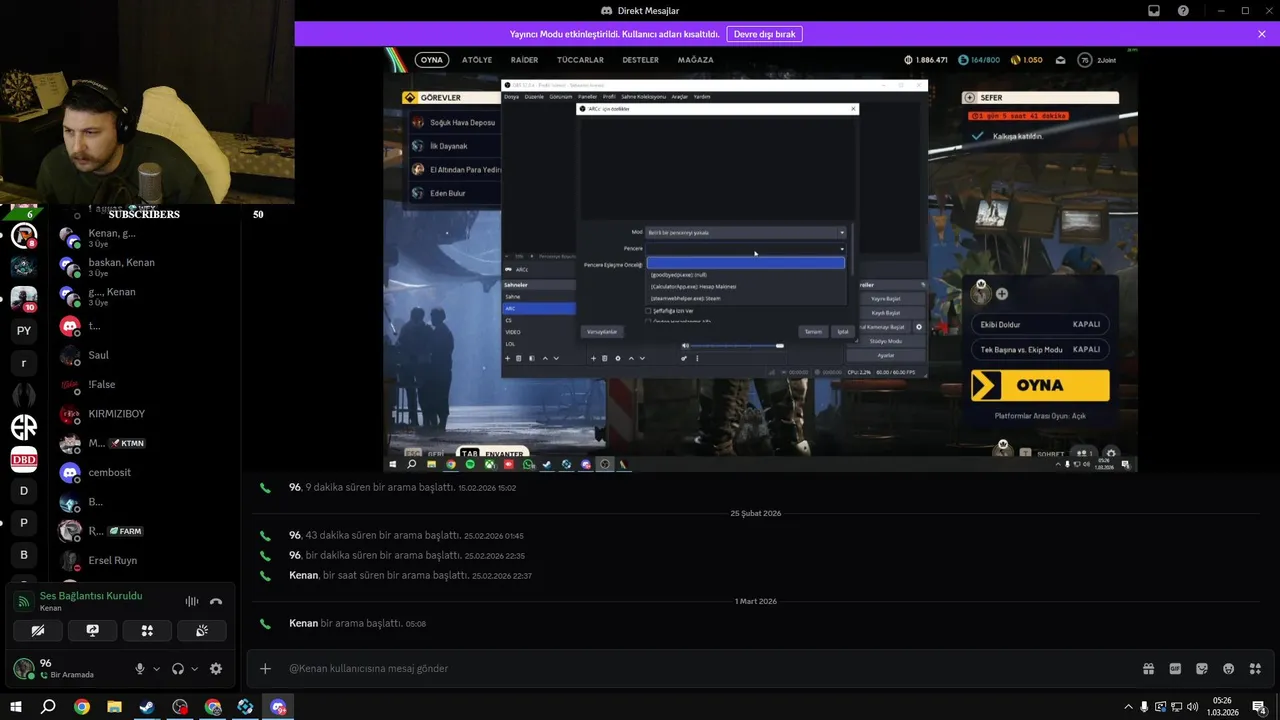Dismiss the streamer mode purple banner
Viewport: 1280px width, 720px height.
(1262, 34)
